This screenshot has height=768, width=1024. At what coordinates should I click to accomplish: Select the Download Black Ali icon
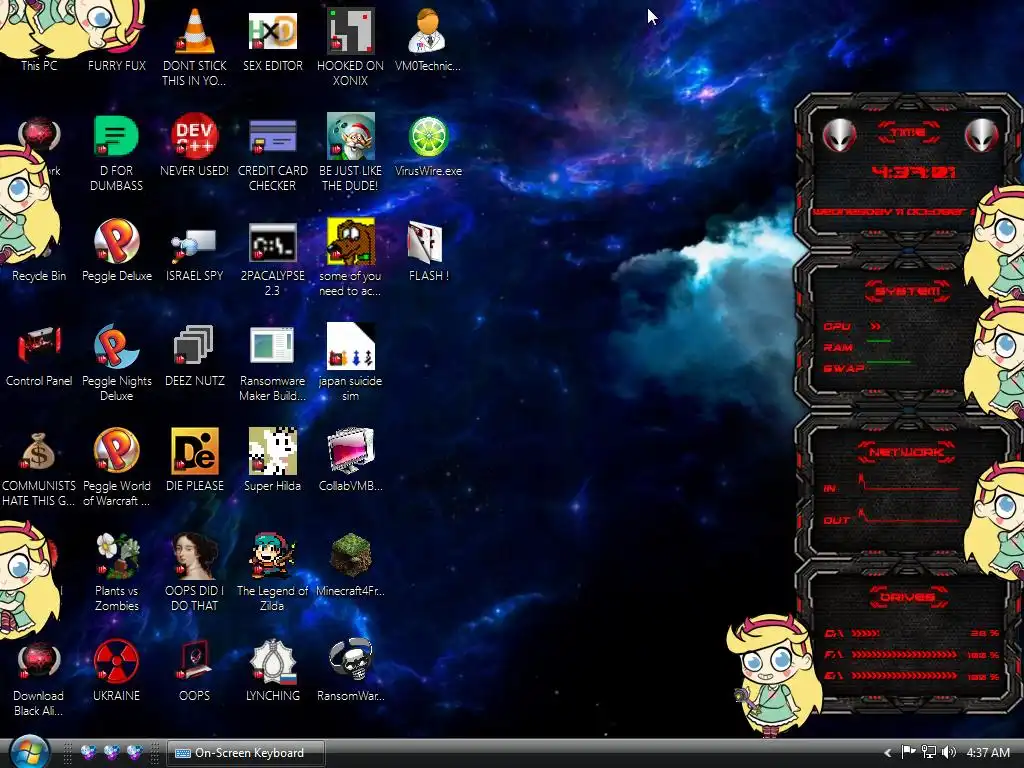tap(39, 679)
